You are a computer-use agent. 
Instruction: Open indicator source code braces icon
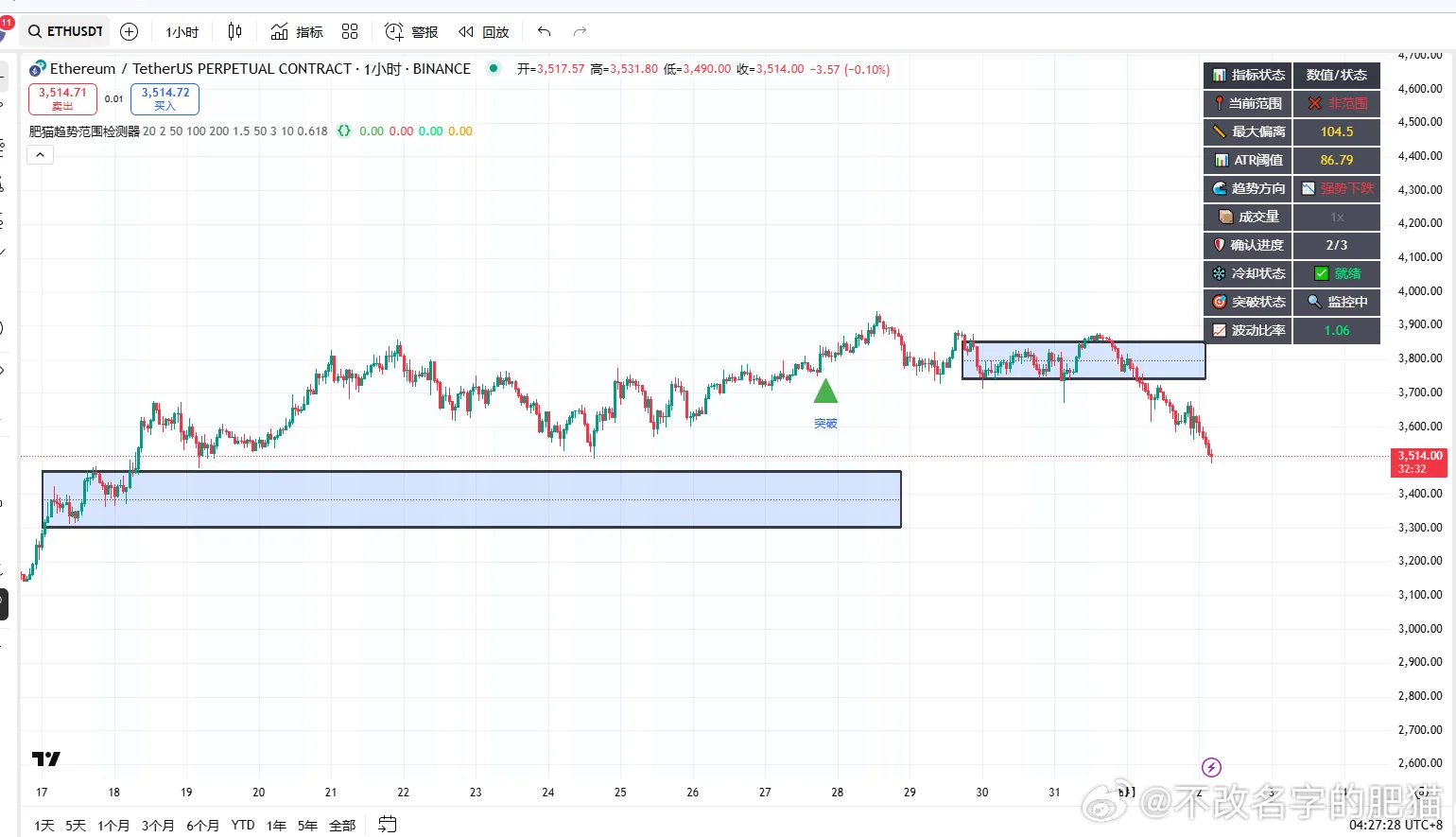tap(344, 131)
